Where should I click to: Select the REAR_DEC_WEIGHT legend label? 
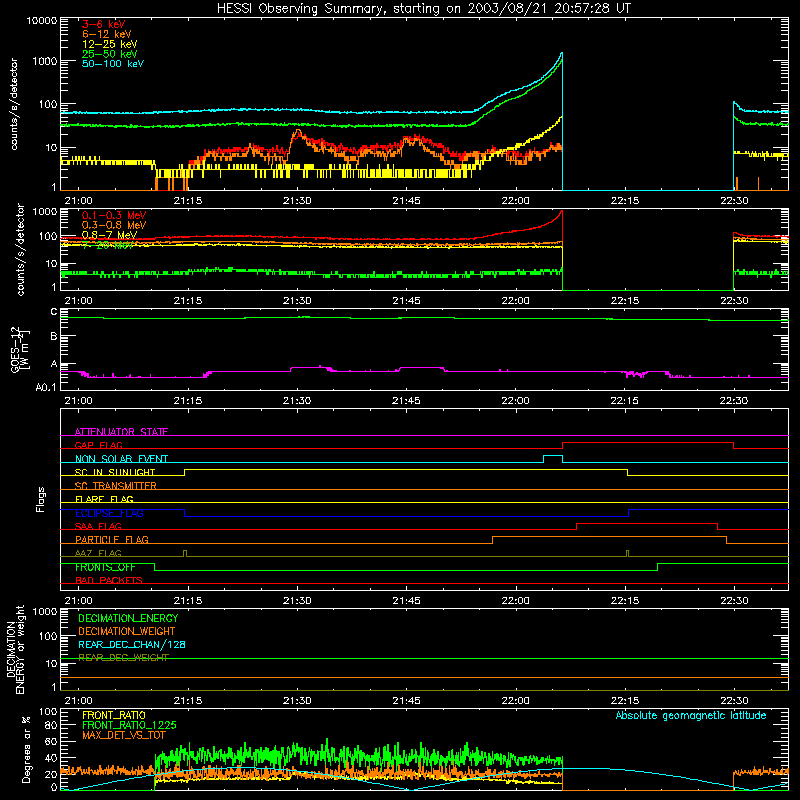123,658
